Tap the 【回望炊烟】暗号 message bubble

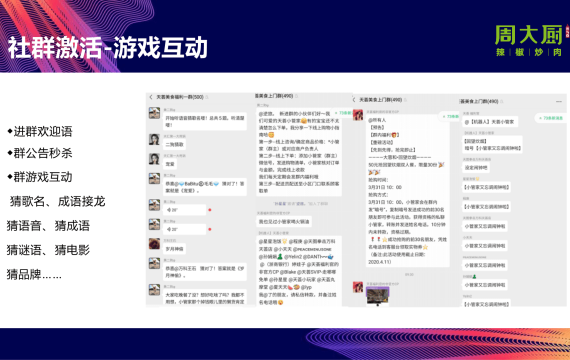click(x=493, y=144)
